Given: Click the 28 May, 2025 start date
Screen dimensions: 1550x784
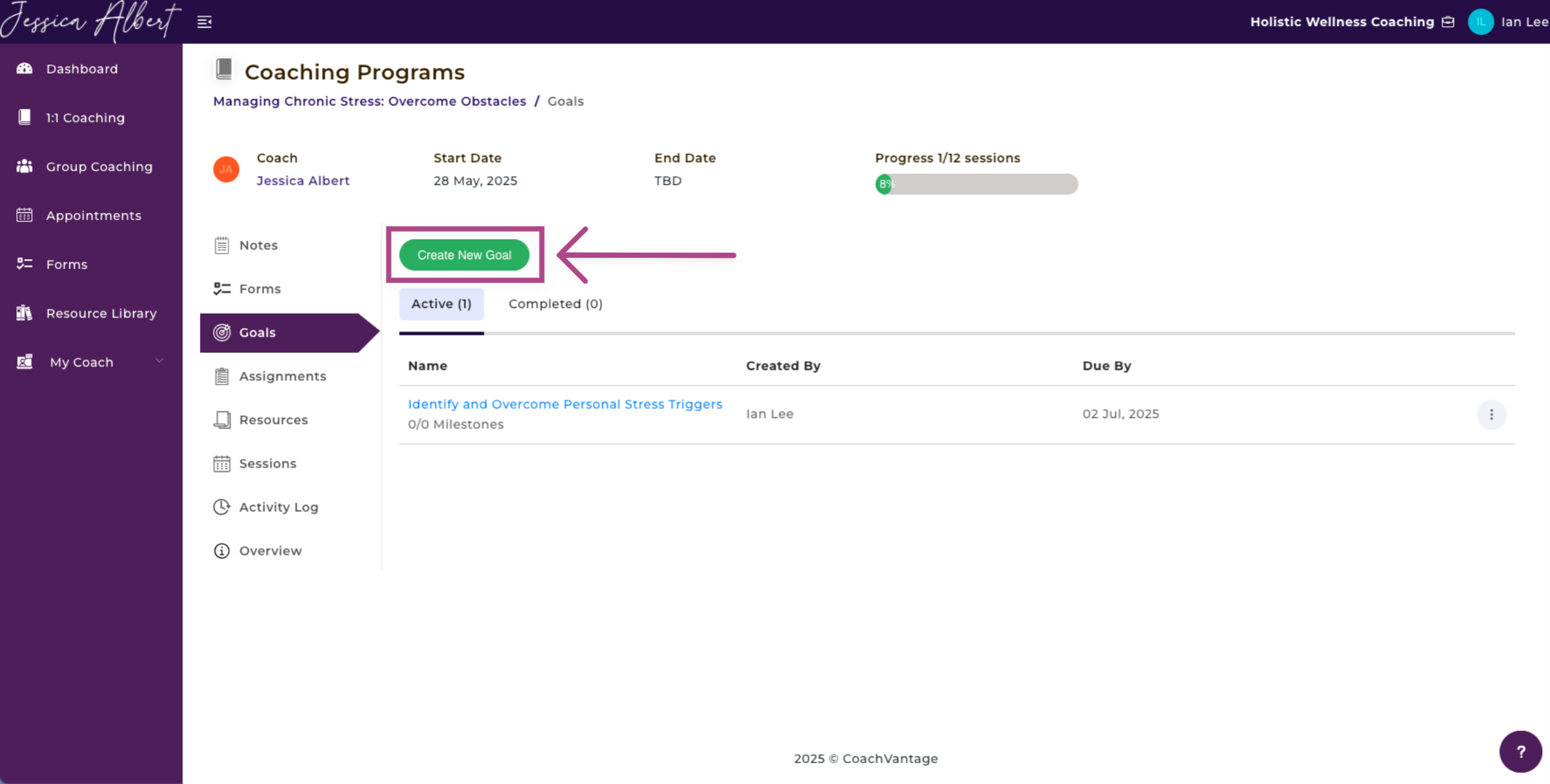Looking at the screenshot, I should click(x=475, y=180).
